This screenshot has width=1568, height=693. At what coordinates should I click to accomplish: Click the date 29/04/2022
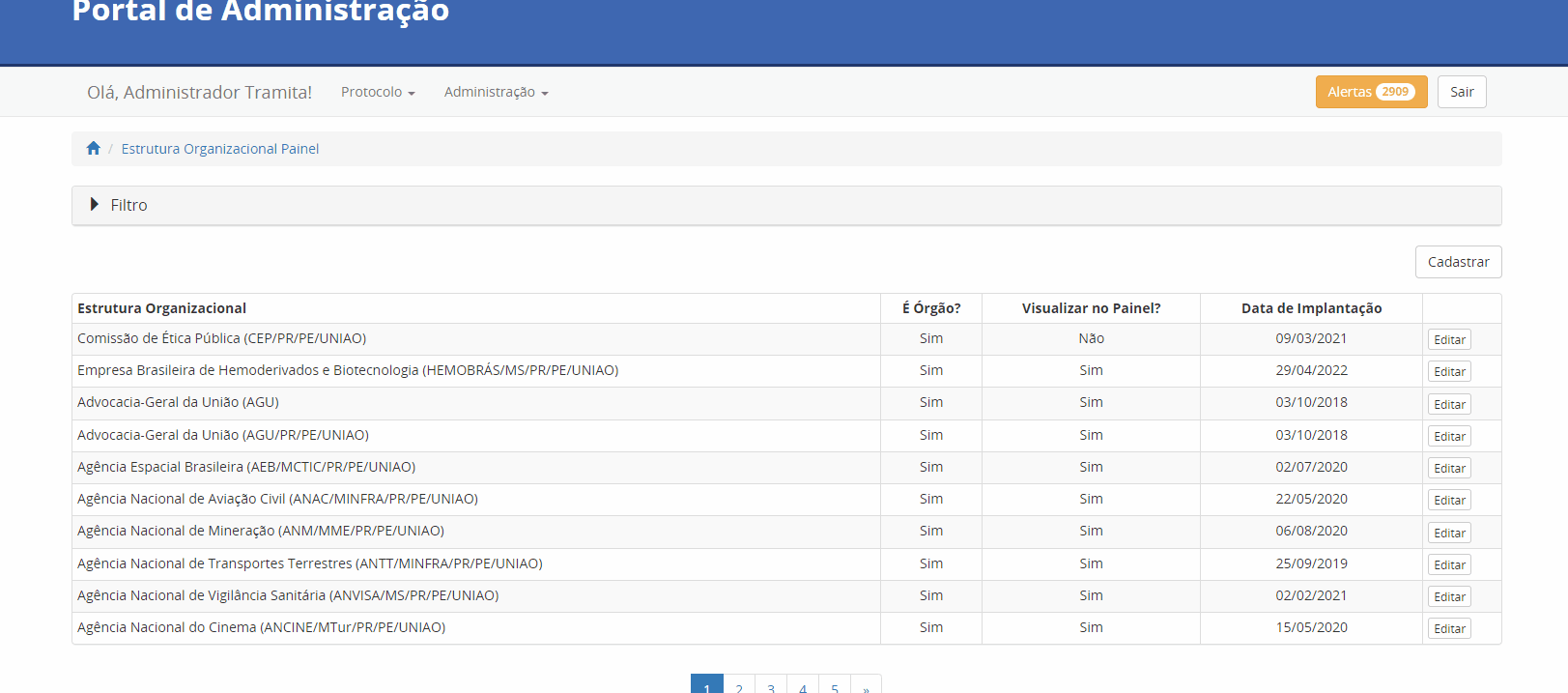(1312, 370)
